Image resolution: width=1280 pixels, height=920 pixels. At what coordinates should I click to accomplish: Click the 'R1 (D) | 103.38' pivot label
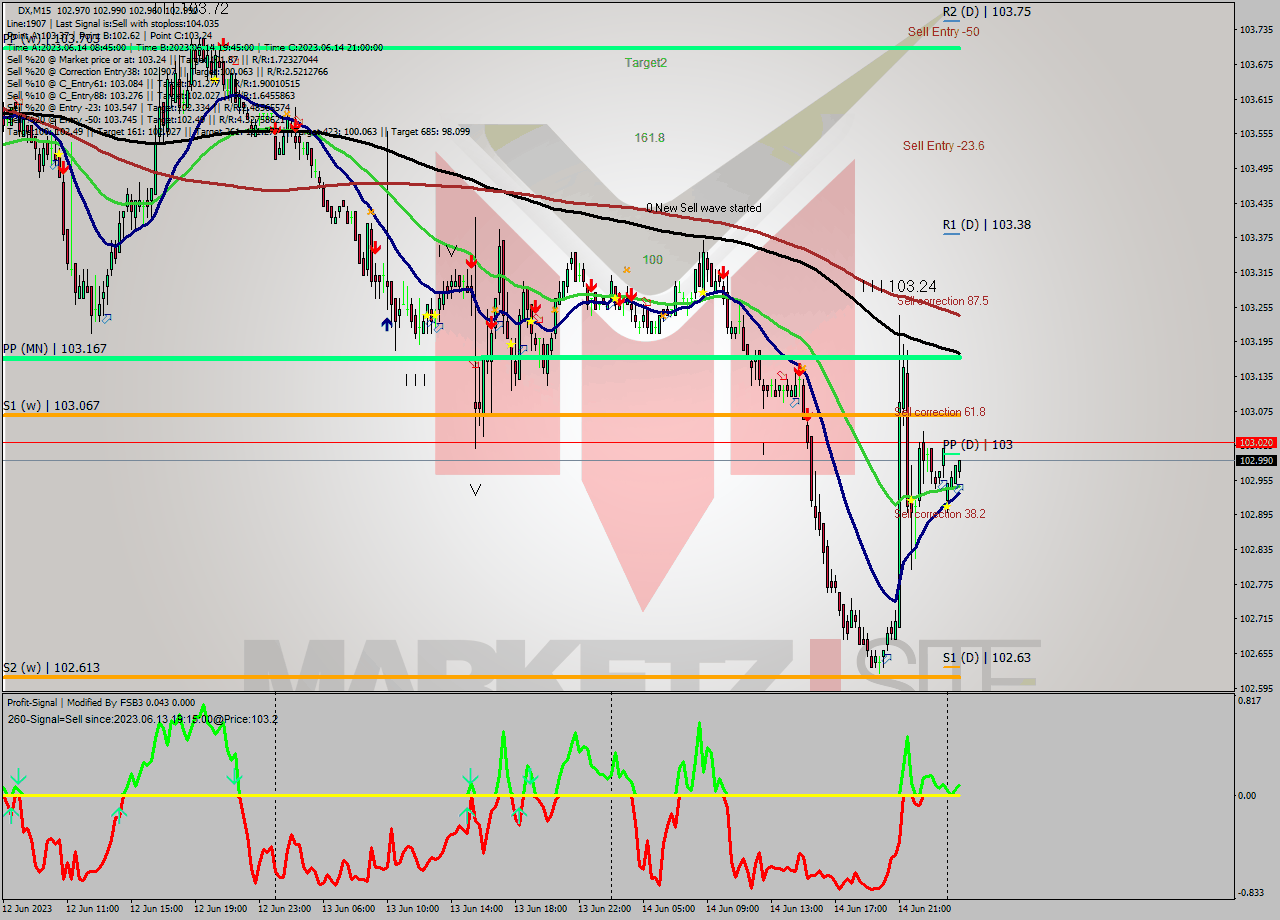987,225
